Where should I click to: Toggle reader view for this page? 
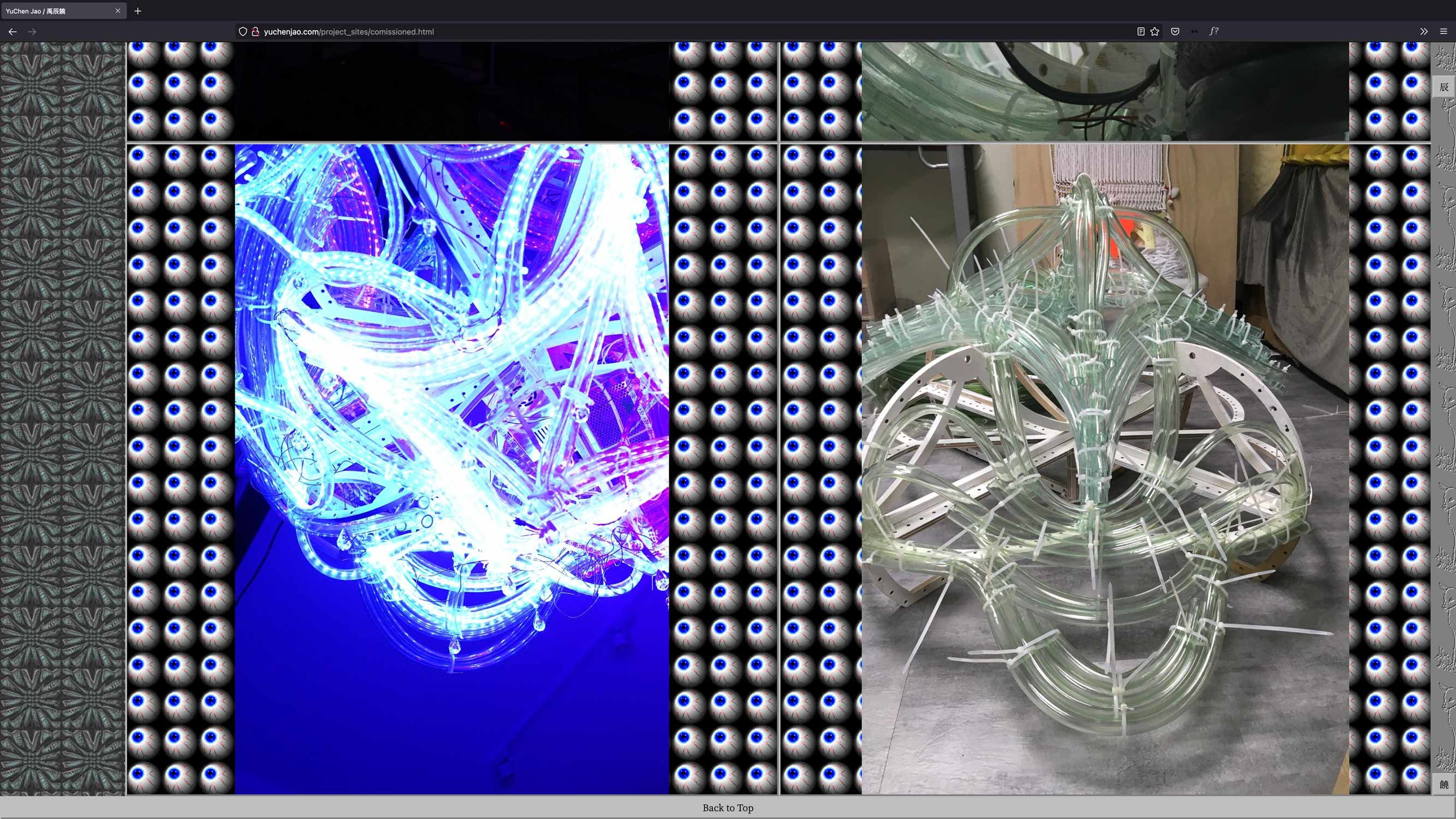click(x=1140, y=32)
